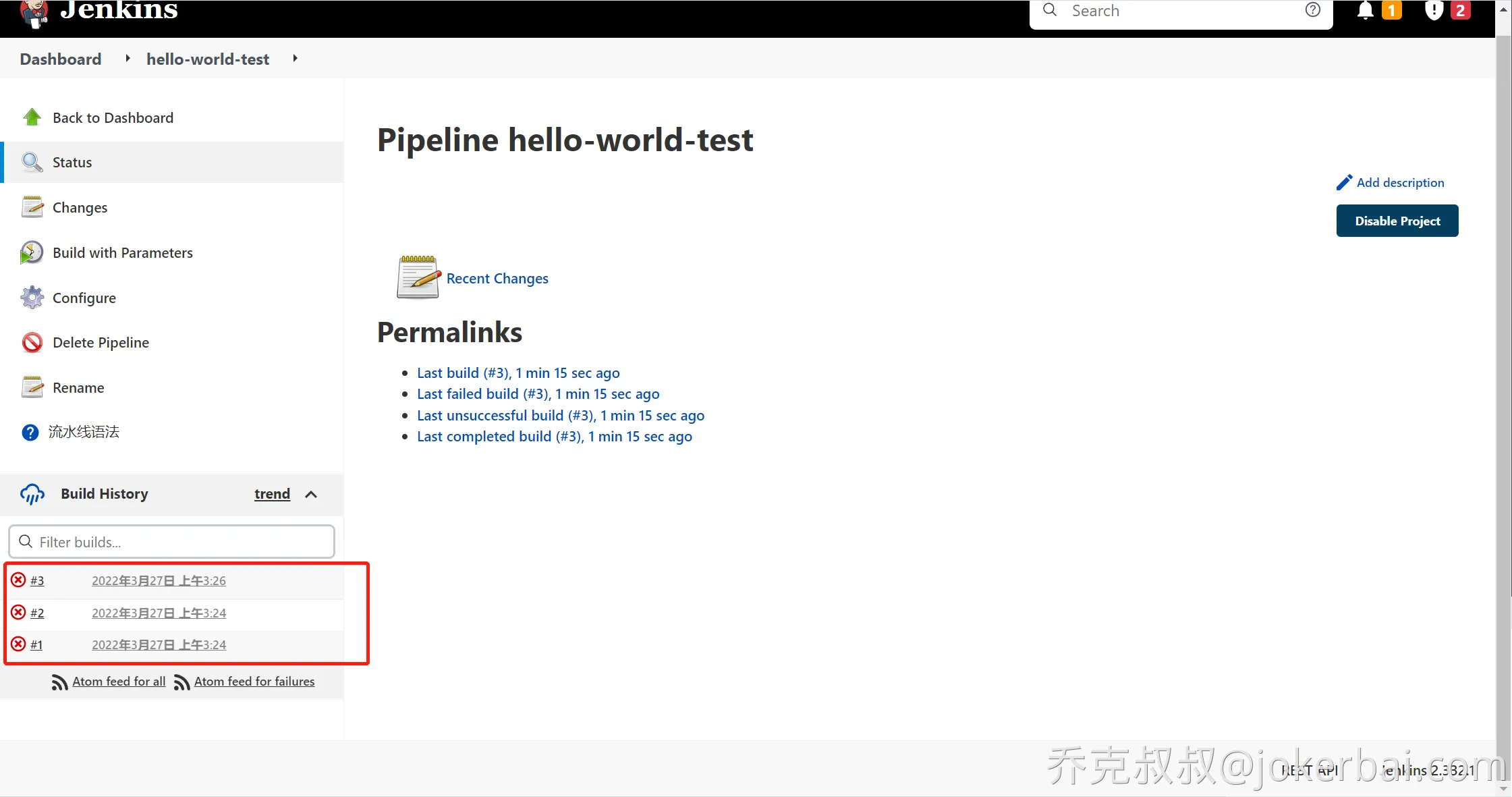Click the failed status icon for build #2
Screen dimensions: 1512x797
[x=19, y=612]
